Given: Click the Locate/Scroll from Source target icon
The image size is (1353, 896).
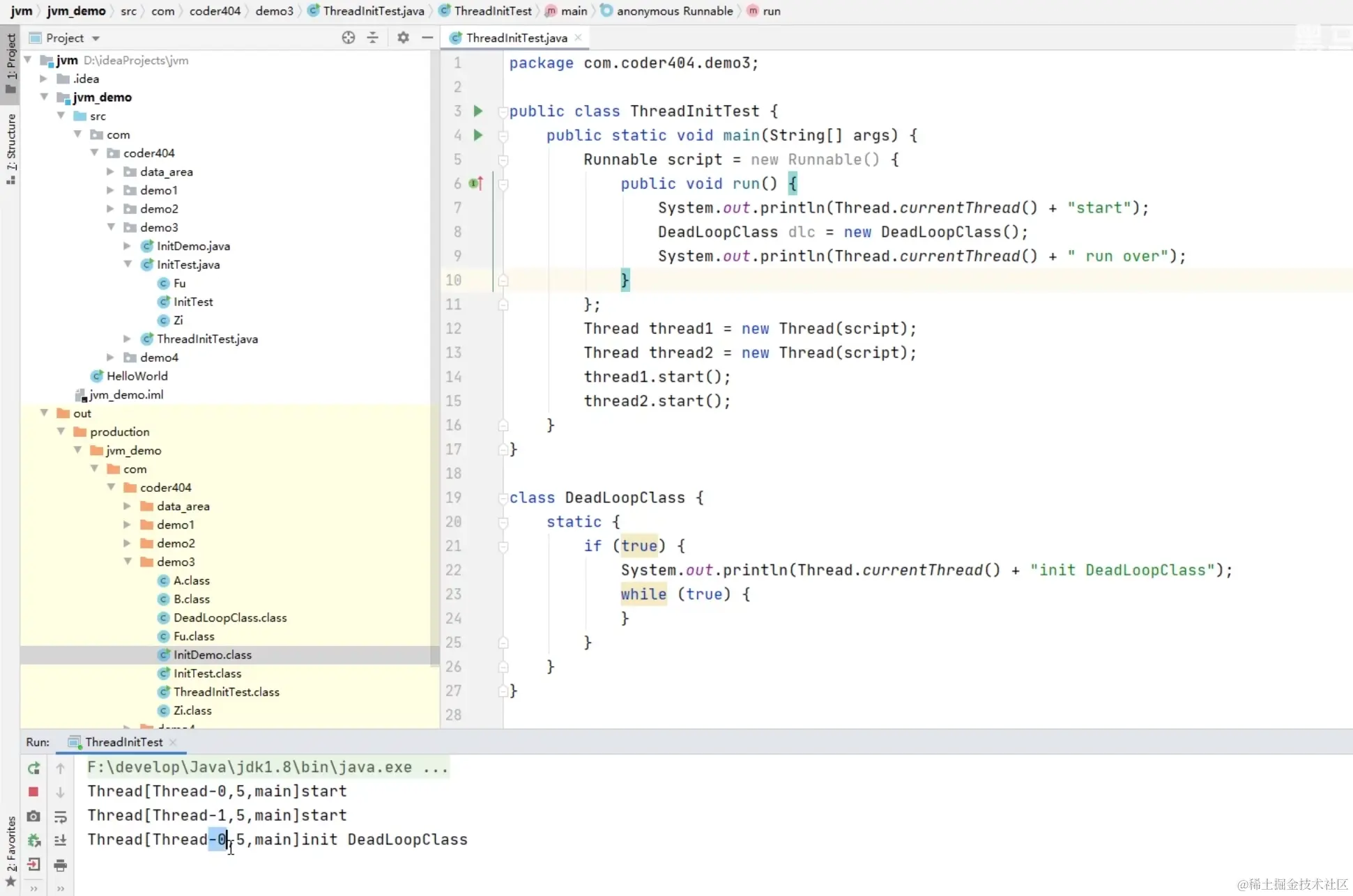Looking at the screenshot, I should [x=349, y=38].
